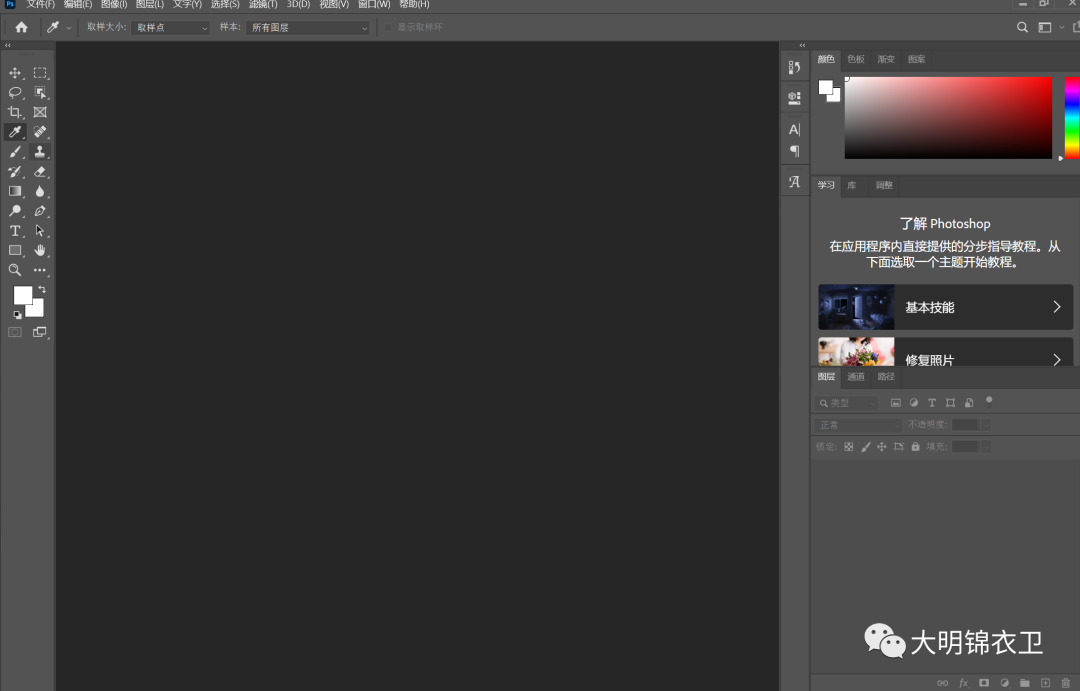Expand the 基本技能 tutorial chevron
Viewport: 1080px width, 691px height.
point(1057,307)
